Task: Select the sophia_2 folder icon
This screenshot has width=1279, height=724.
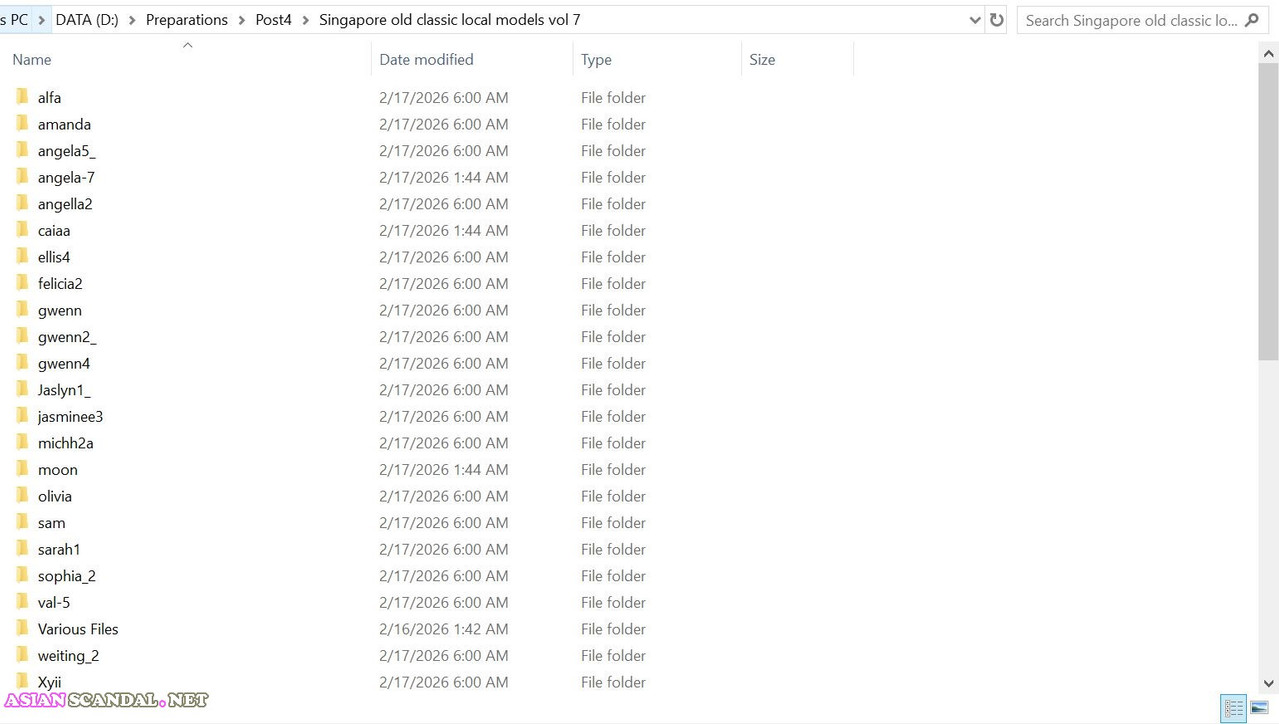Action: coord(22,576)
